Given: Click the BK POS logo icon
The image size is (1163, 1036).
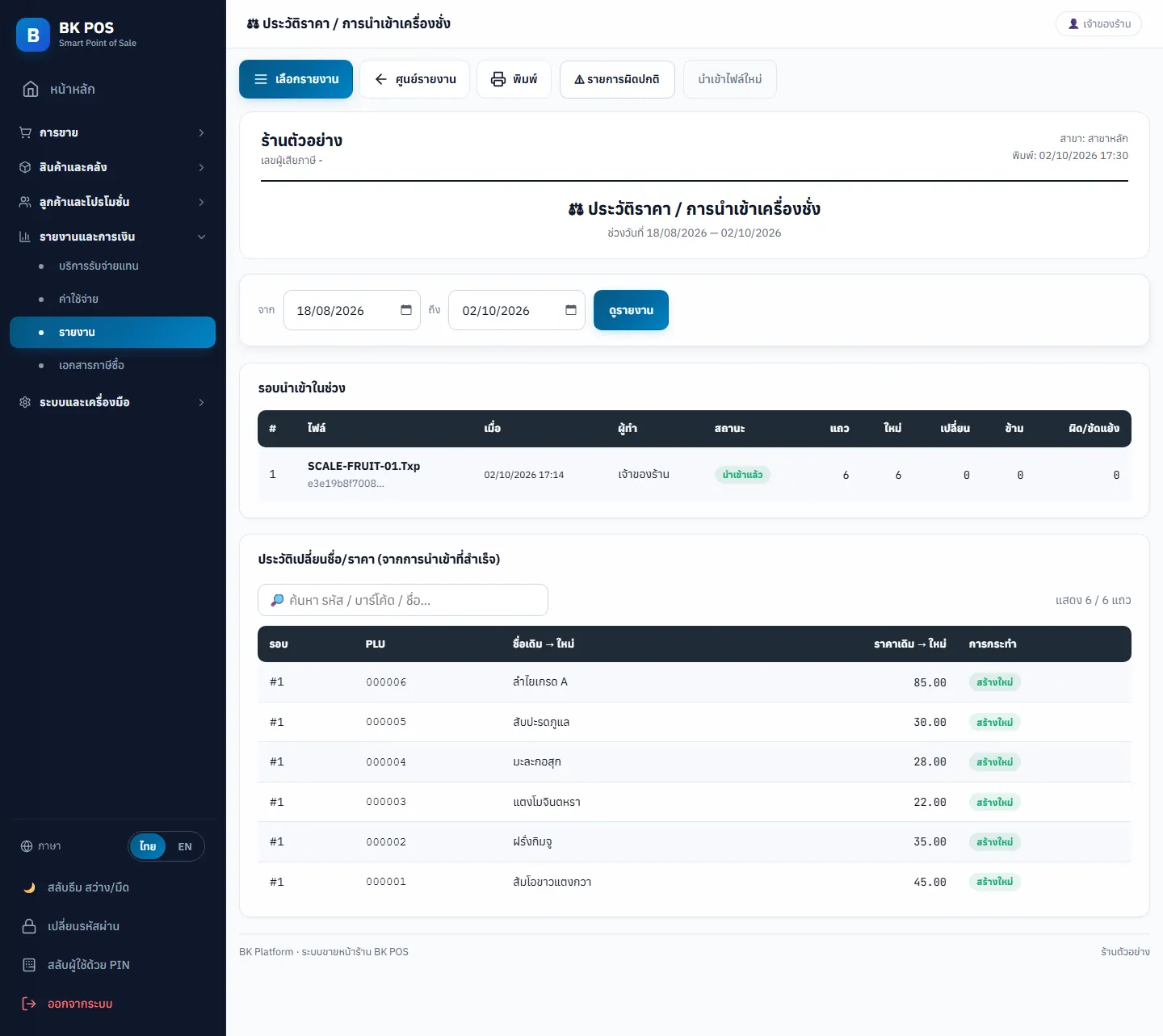Looking at the screenshot, I should click(33, 35).
